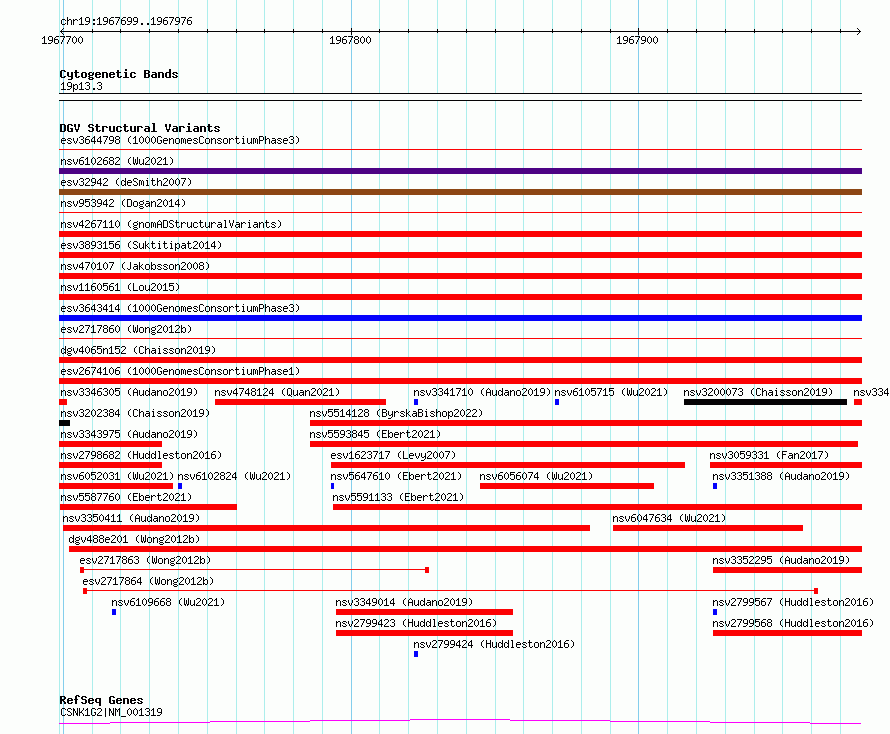This screenshot has height=734, width=890.
Task: Select the black bar under nsv3200073 (Chaisson2019)
Action: [765, 402]
